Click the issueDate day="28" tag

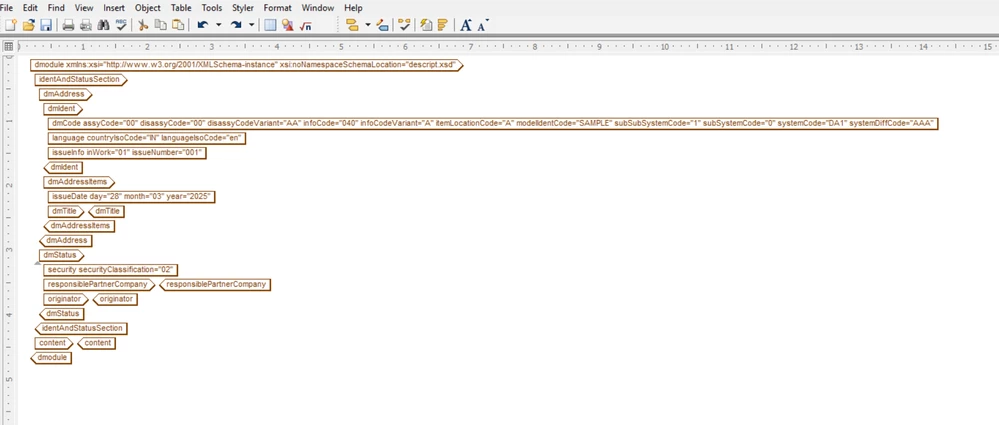[131, 197]
